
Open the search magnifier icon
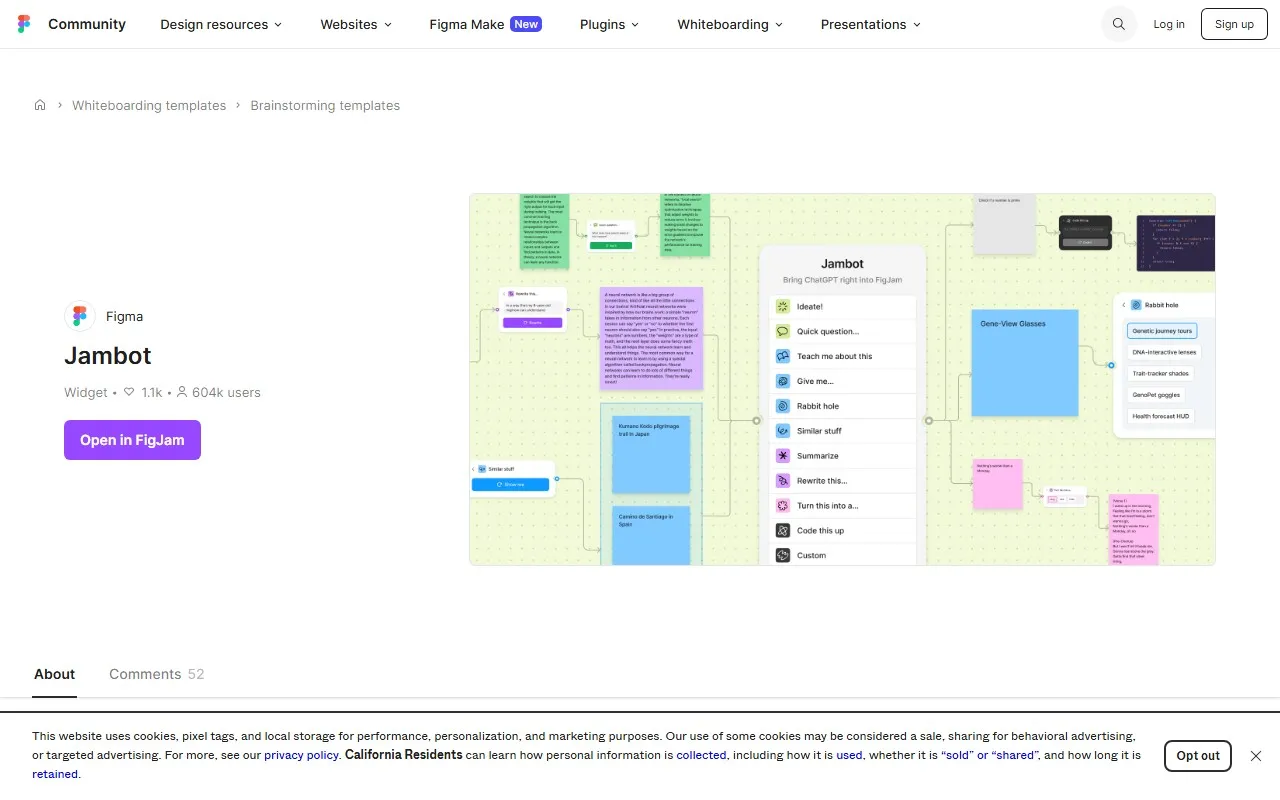pos(1119,24)
